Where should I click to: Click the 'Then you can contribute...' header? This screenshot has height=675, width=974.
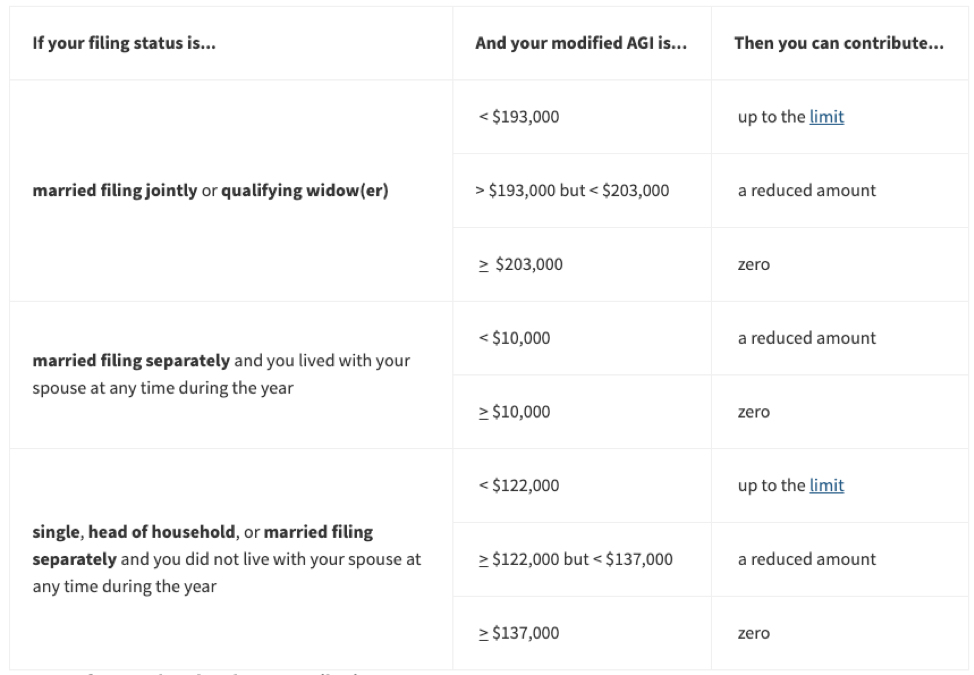839,43
